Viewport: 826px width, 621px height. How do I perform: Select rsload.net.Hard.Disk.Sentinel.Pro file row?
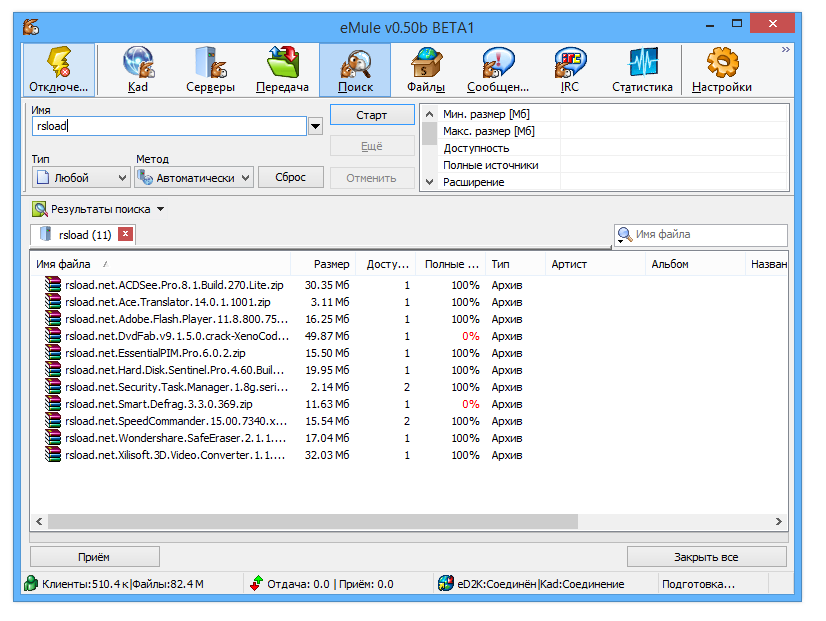[x=409, y=370]
